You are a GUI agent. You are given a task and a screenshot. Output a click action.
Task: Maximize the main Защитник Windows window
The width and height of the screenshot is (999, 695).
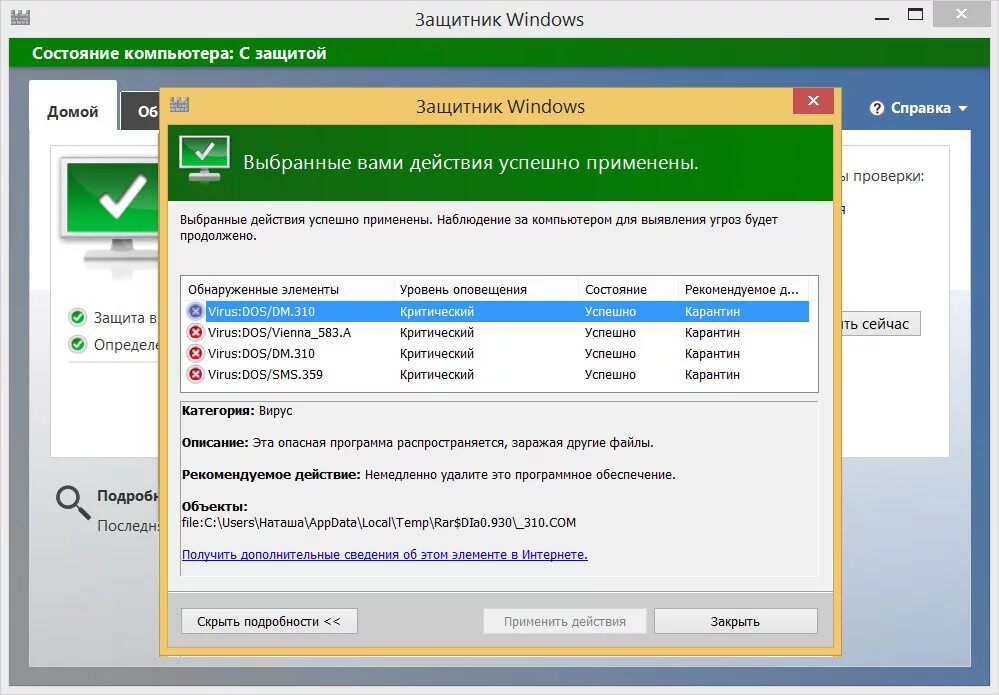pos(916,15)
